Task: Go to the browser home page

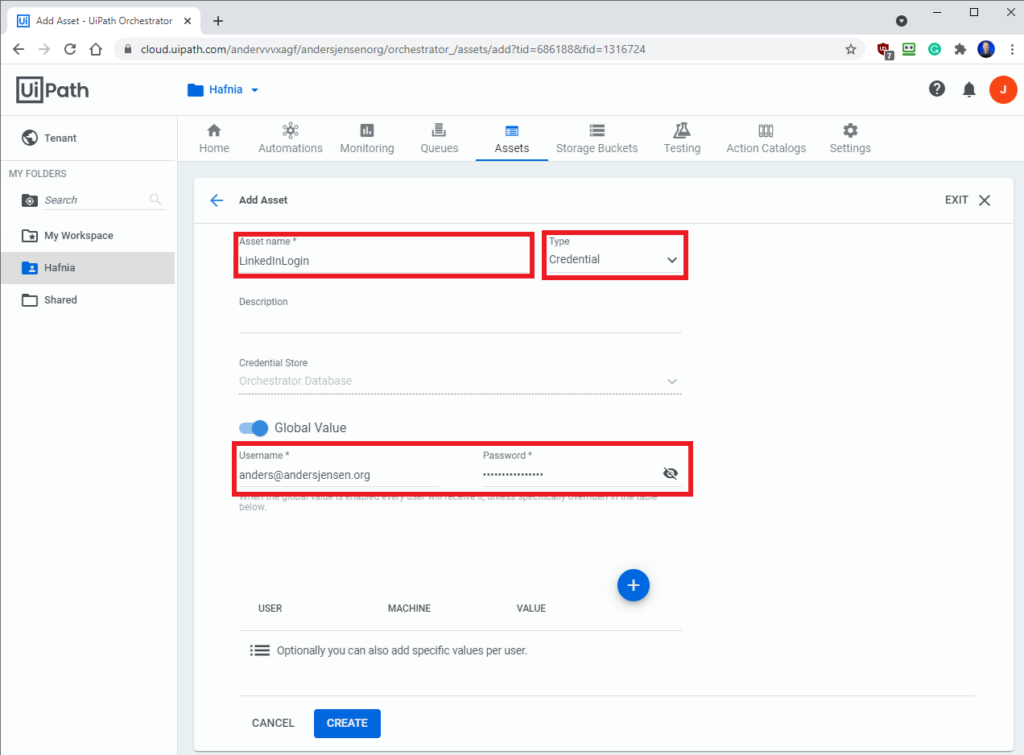Action: (96, 49)
